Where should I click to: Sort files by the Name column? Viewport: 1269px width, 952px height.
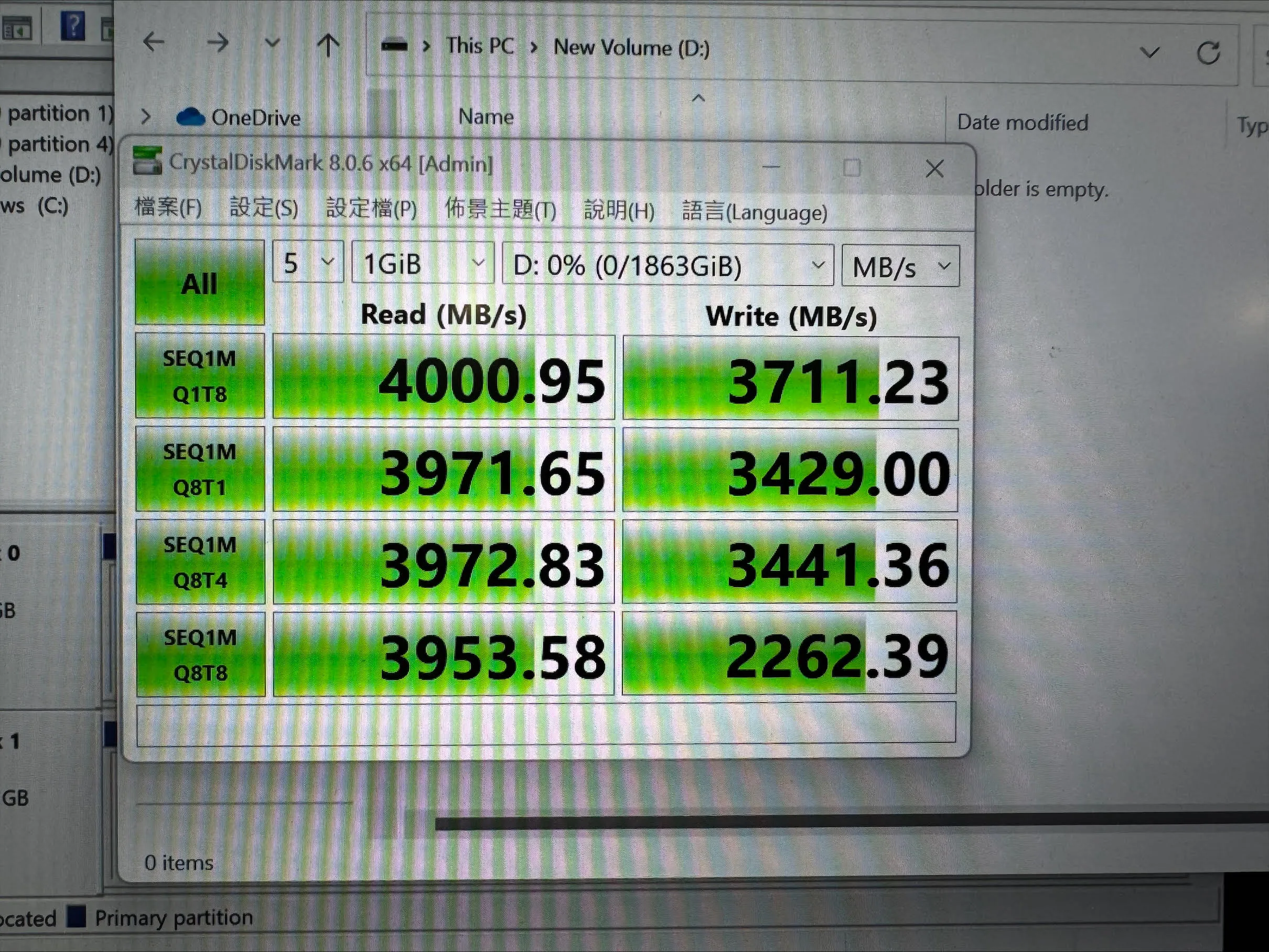click(486, 117)
